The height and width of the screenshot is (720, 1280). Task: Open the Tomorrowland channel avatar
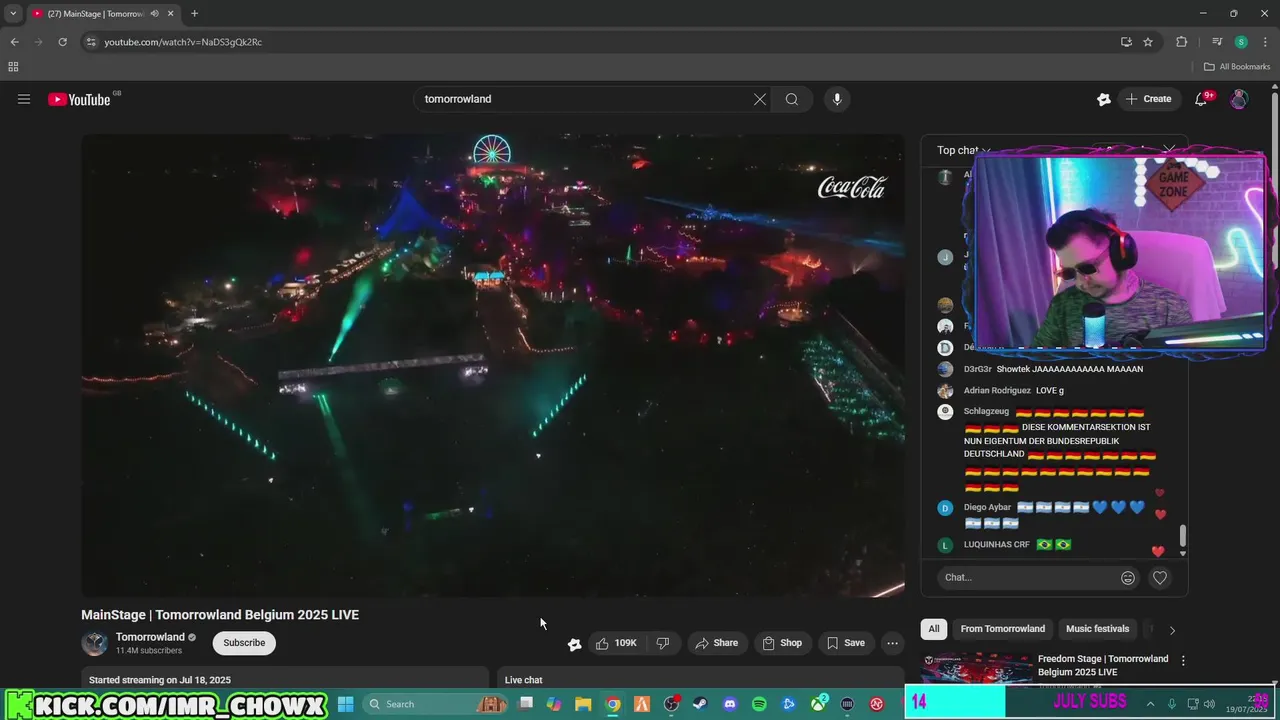click(x=95, y=643)
